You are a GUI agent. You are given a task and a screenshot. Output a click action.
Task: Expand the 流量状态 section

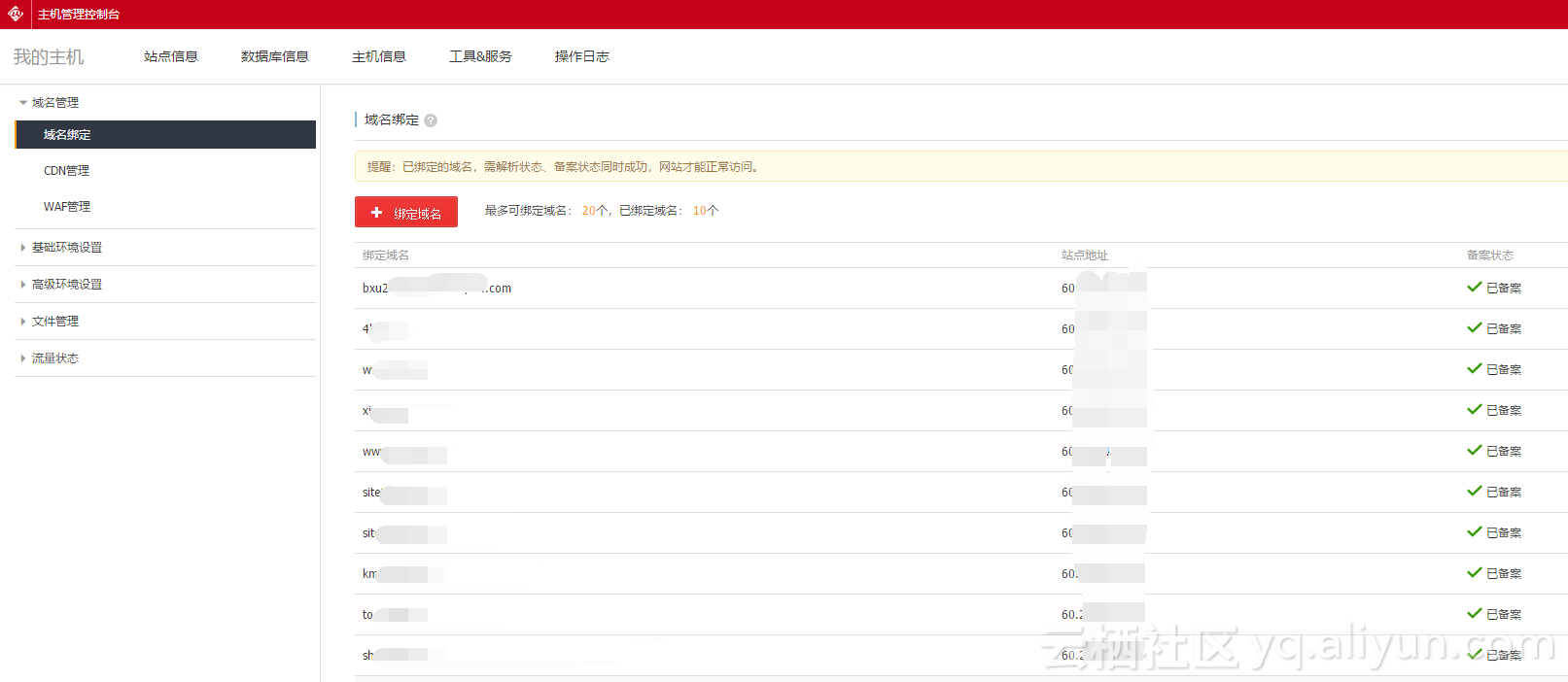[55, 358]
